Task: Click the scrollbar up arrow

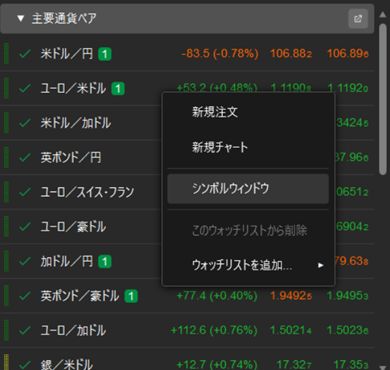Action: [x=383, y=15]
